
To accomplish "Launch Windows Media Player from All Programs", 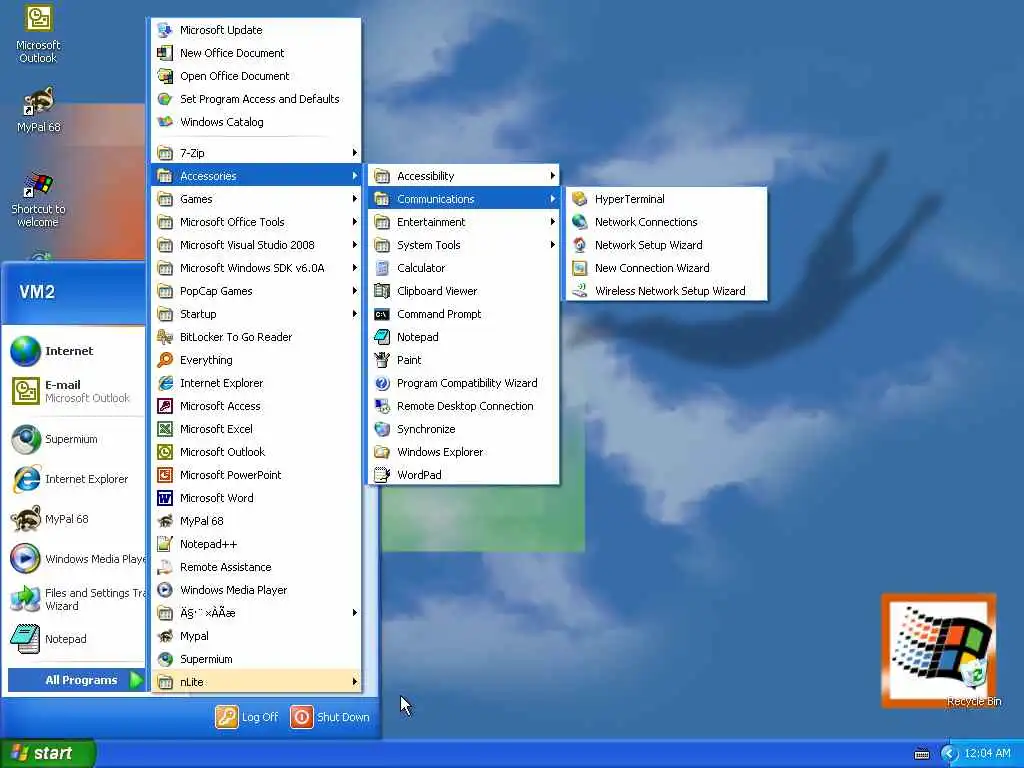I will (256, 590).
